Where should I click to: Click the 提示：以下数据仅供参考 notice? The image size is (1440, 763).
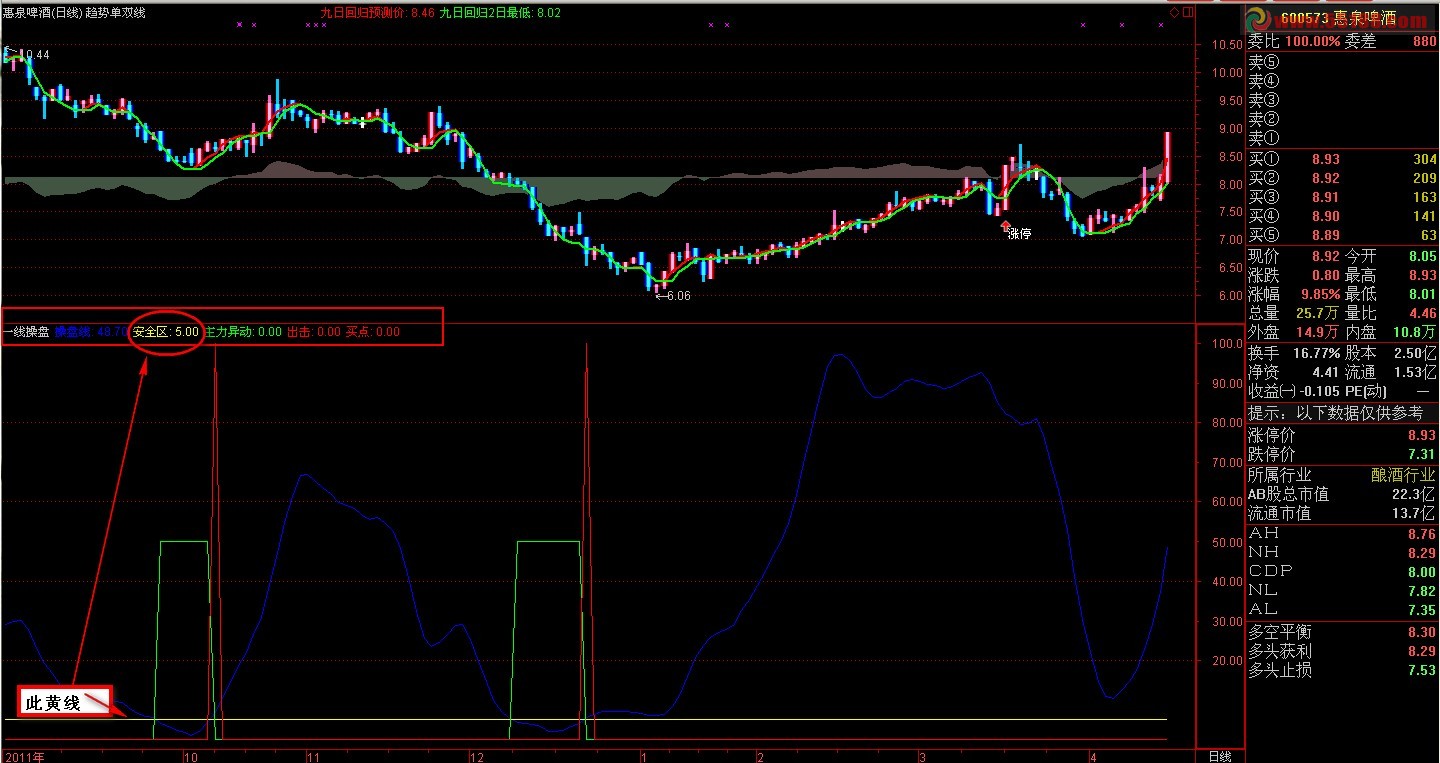coord(1336,413)
